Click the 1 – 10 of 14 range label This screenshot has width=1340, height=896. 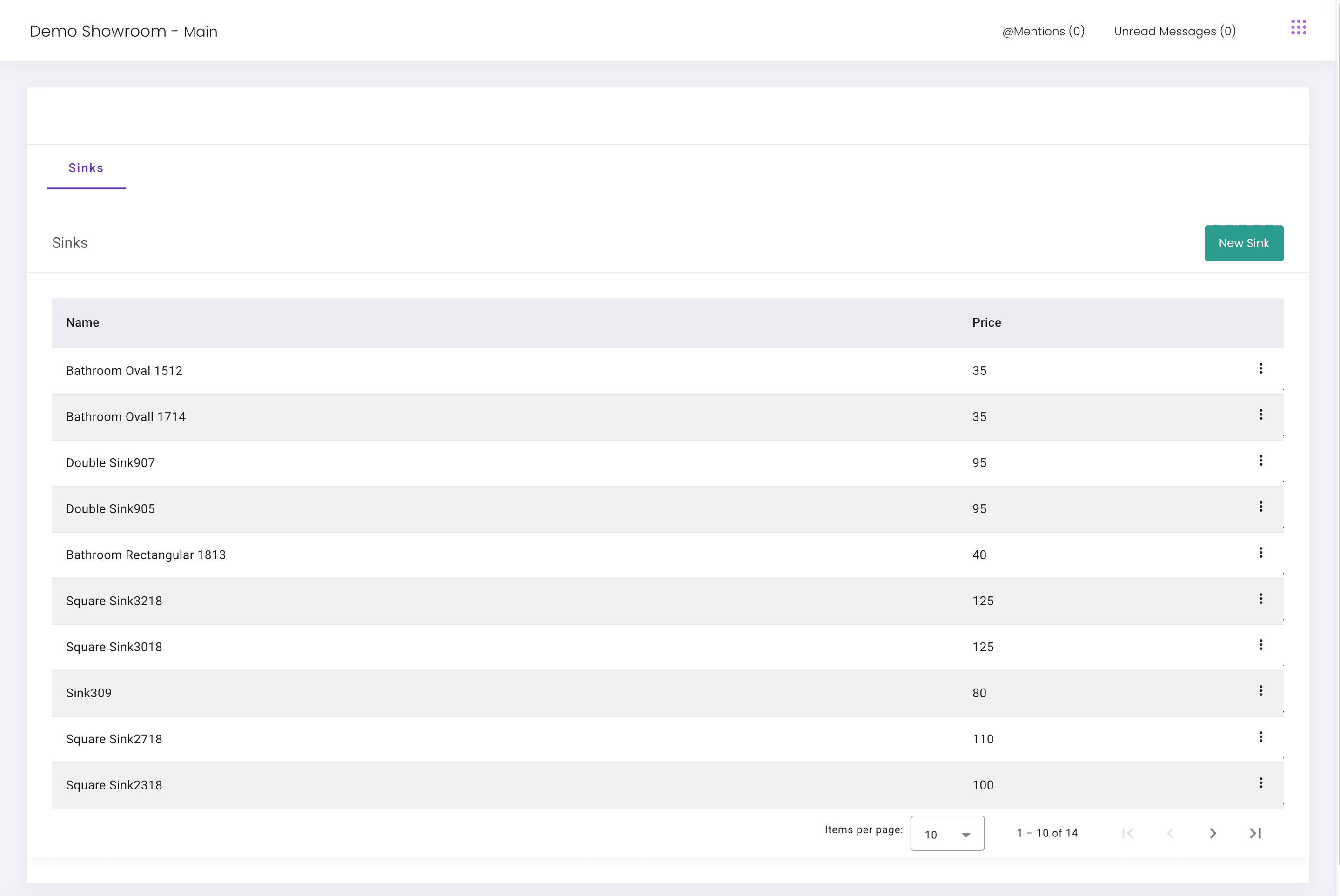point(1047,834)
